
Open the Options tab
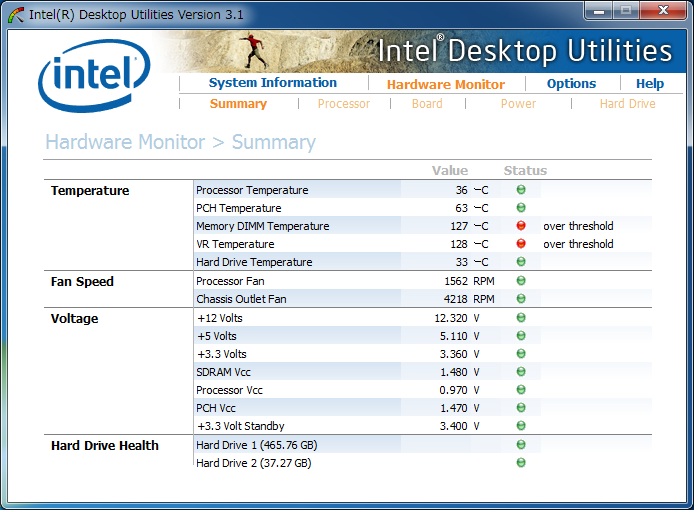tap(571, 84)
